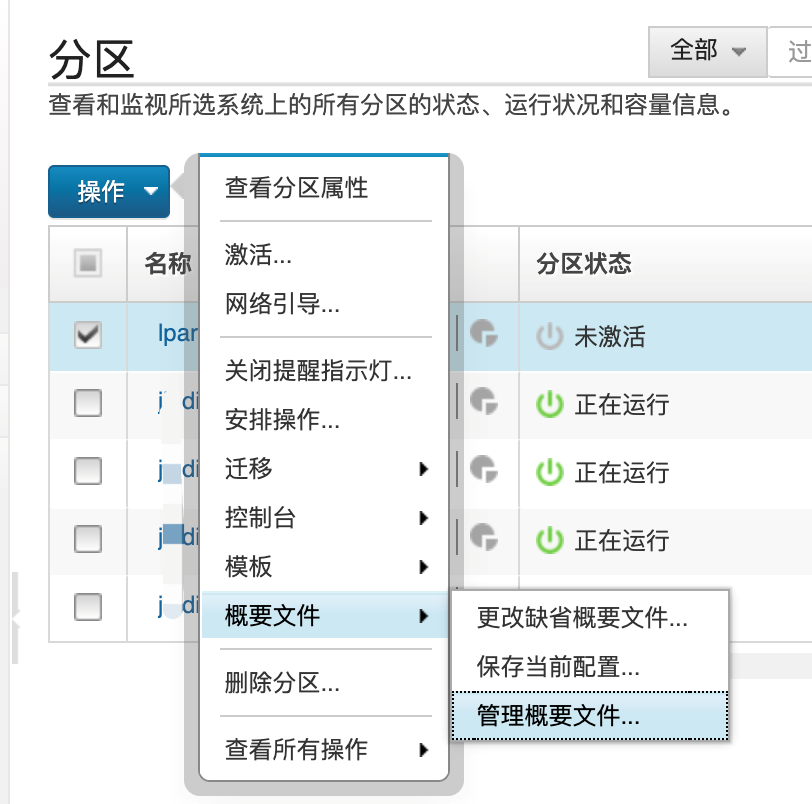Select 管理概要文件... from the submenu
This screenshot has width=812, height=804.
pyautogui.click(x=559, y=716)
